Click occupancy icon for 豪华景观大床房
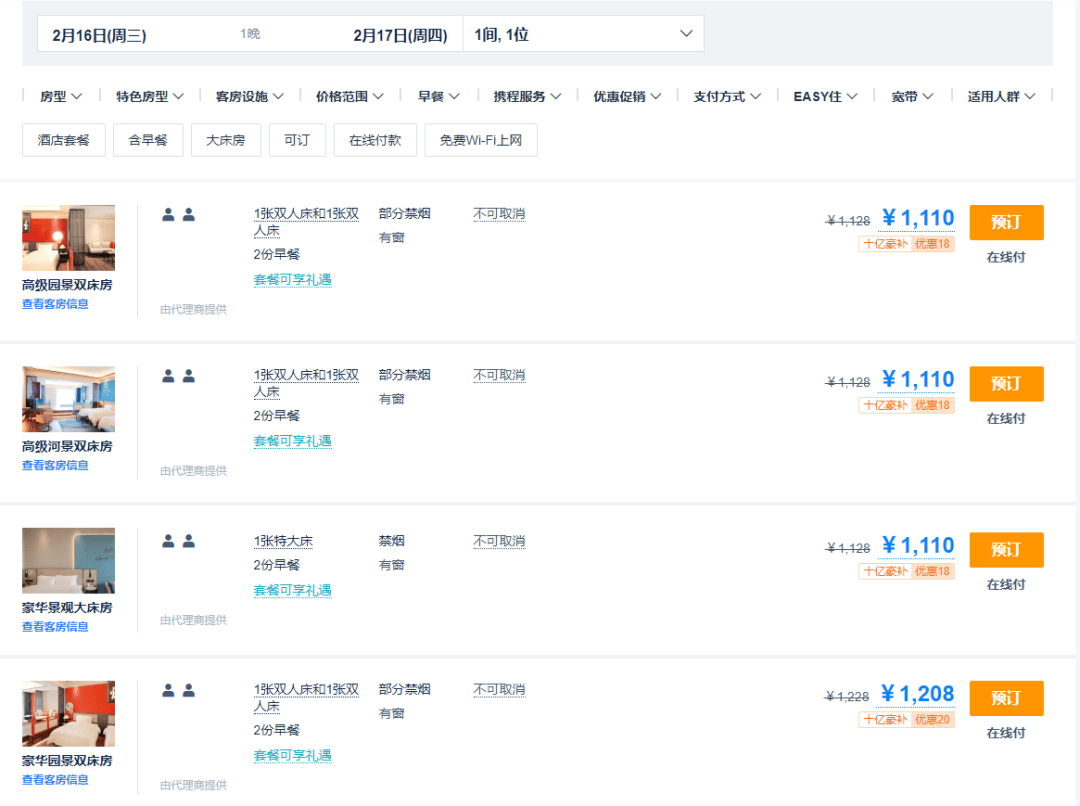The width and height of the screenshot is (1080, 806). (178, 541)
